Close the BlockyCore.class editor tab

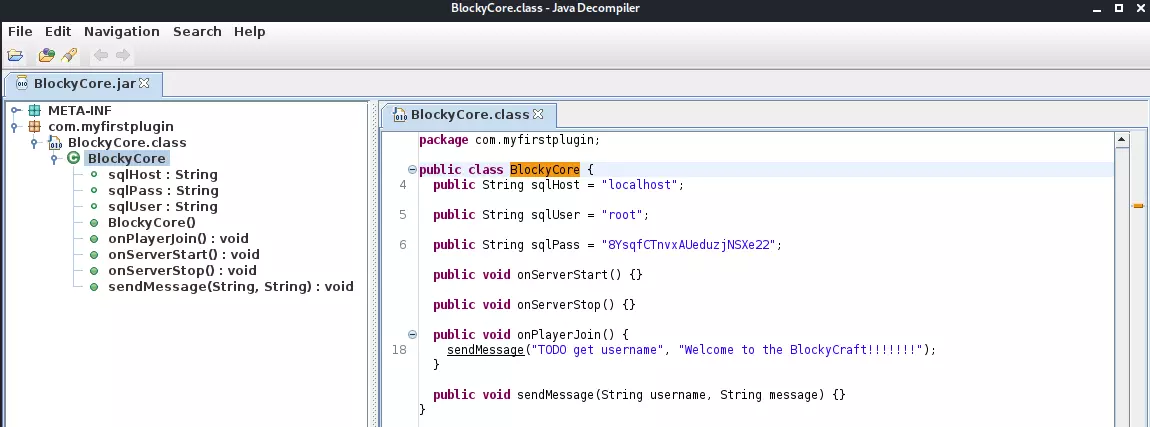(x=538, y=114)
